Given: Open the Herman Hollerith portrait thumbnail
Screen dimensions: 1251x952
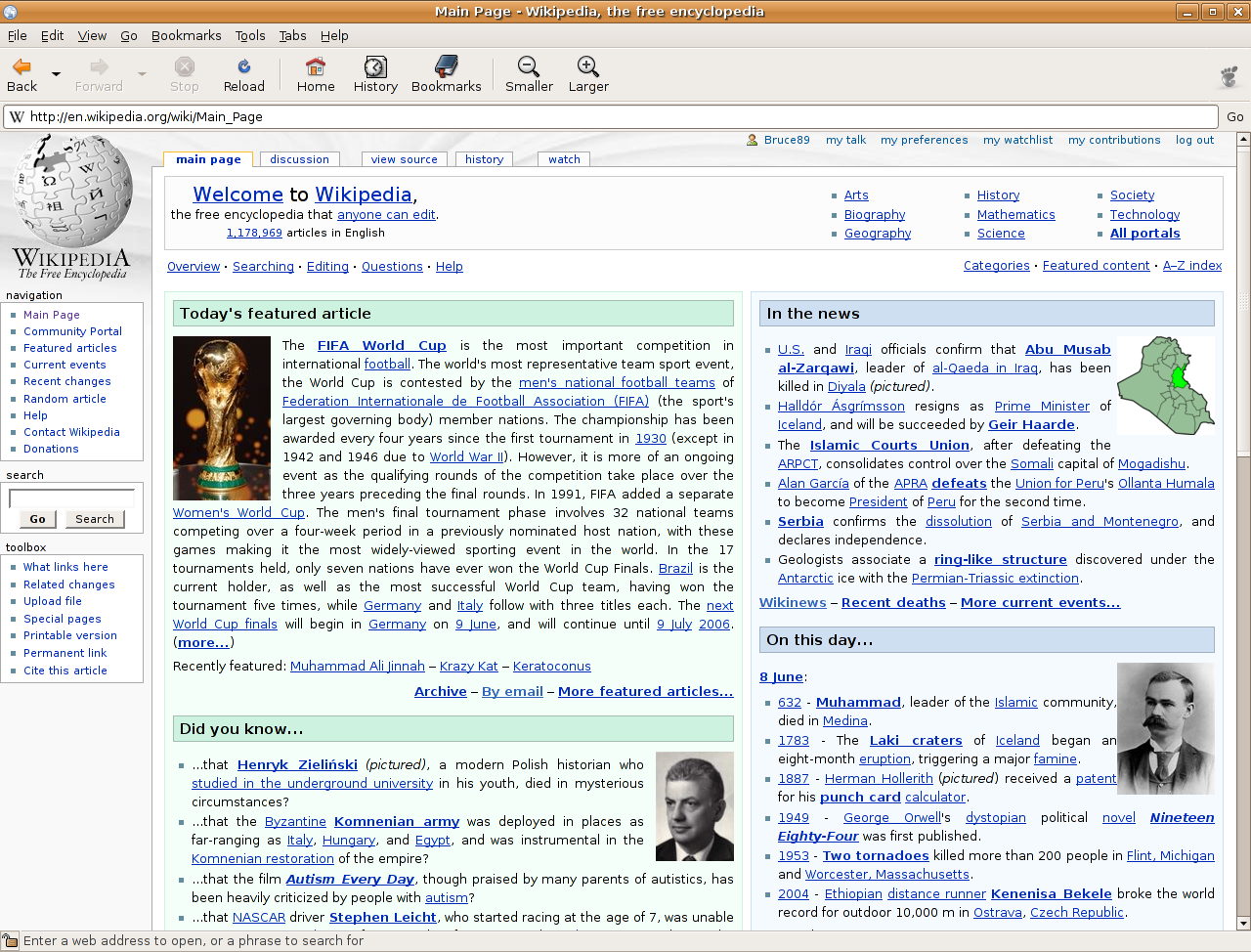Looking at the screenshot, I should pyautogui.click(x=1166, y=728).
